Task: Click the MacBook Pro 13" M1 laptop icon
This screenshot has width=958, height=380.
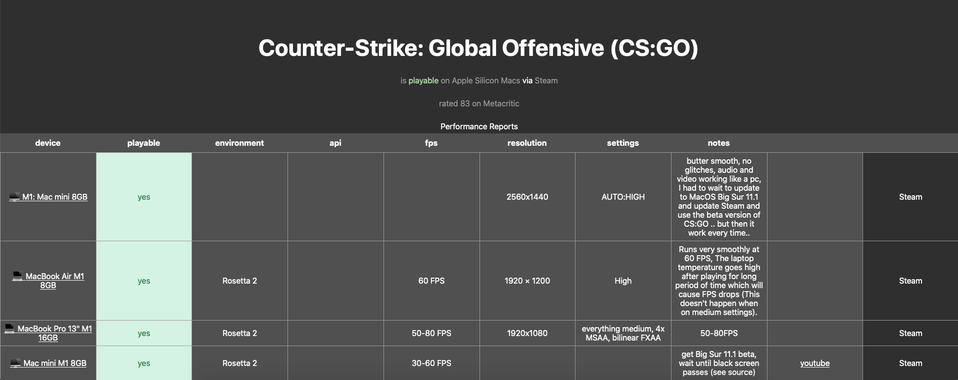Action: coord(9,329)
